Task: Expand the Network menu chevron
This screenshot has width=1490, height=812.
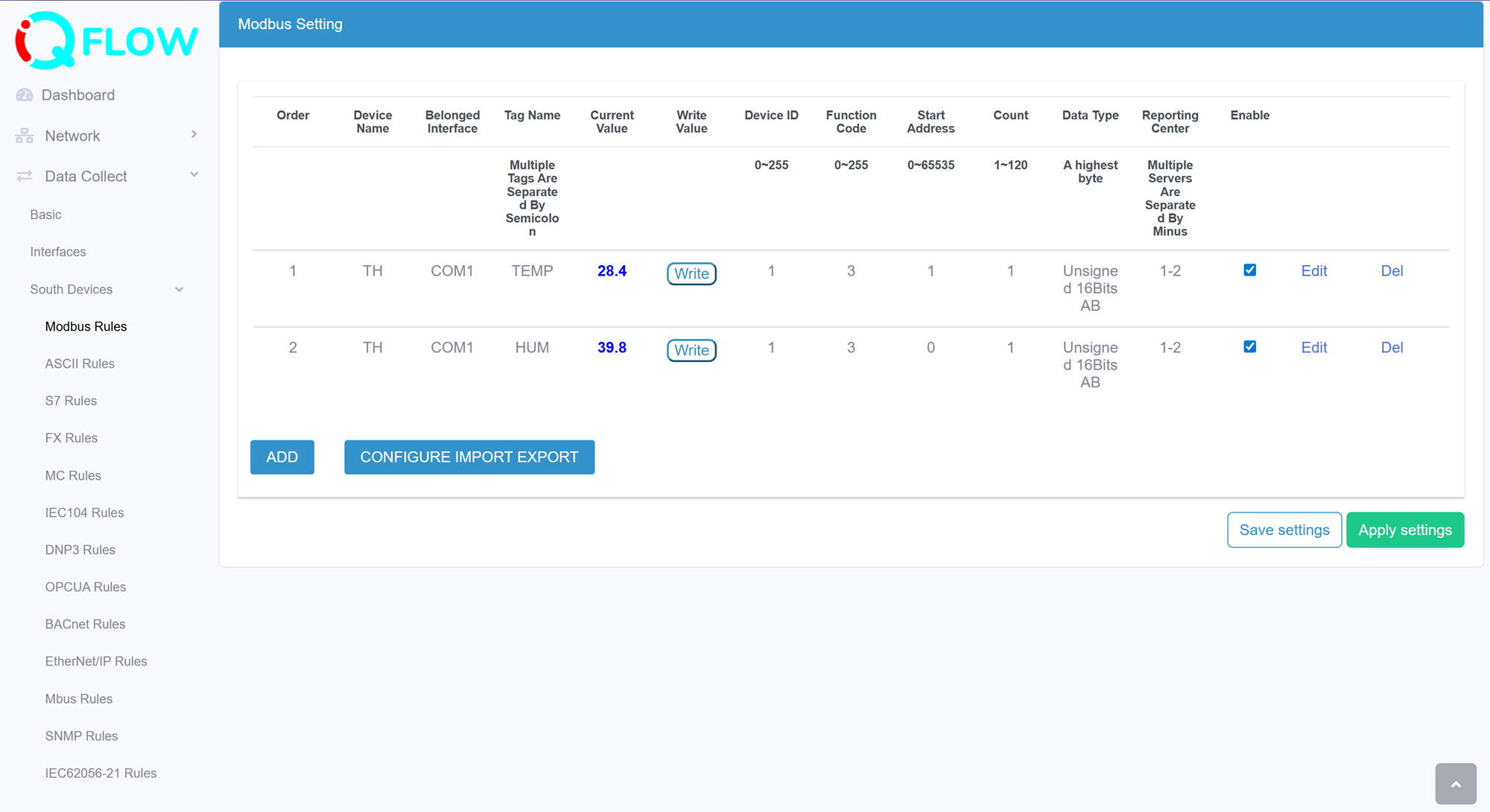Action: (194, 135)
